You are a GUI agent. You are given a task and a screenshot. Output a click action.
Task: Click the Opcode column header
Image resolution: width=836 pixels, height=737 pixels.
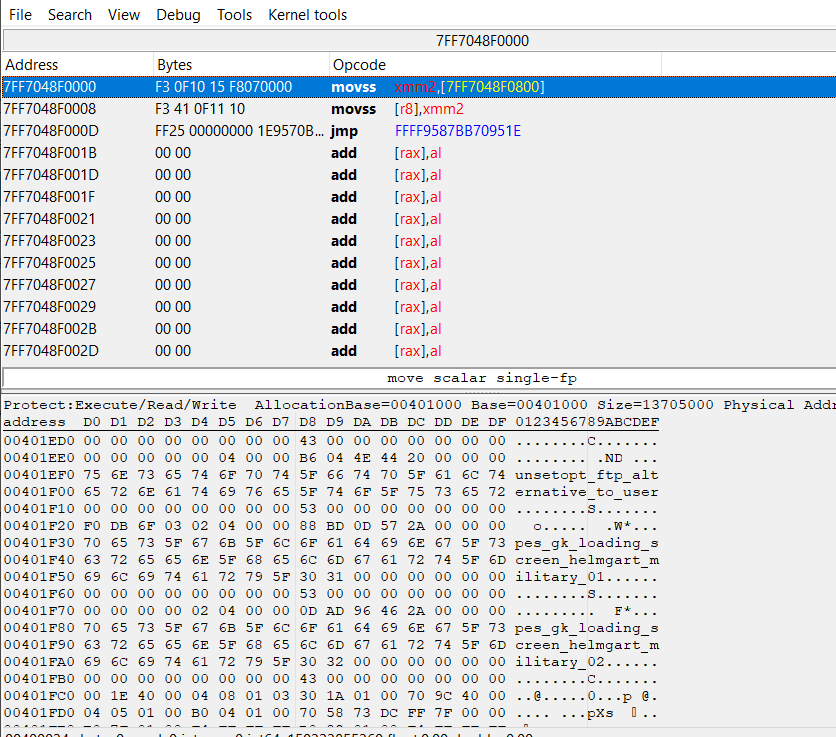pyautogui.click(x=359, y=65)
